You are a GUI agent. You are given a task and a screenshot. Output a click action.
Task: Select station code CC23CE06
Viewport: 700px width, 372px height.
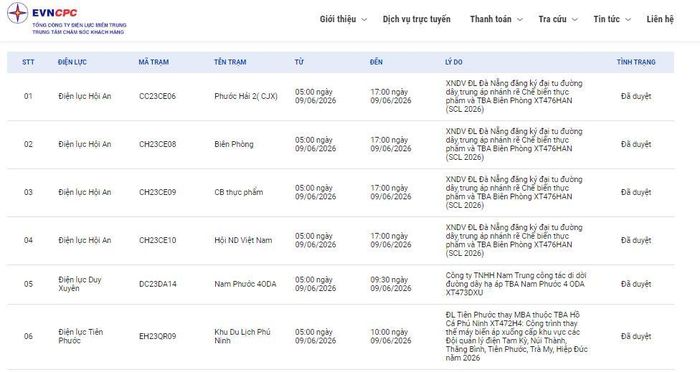pos(157,96)
